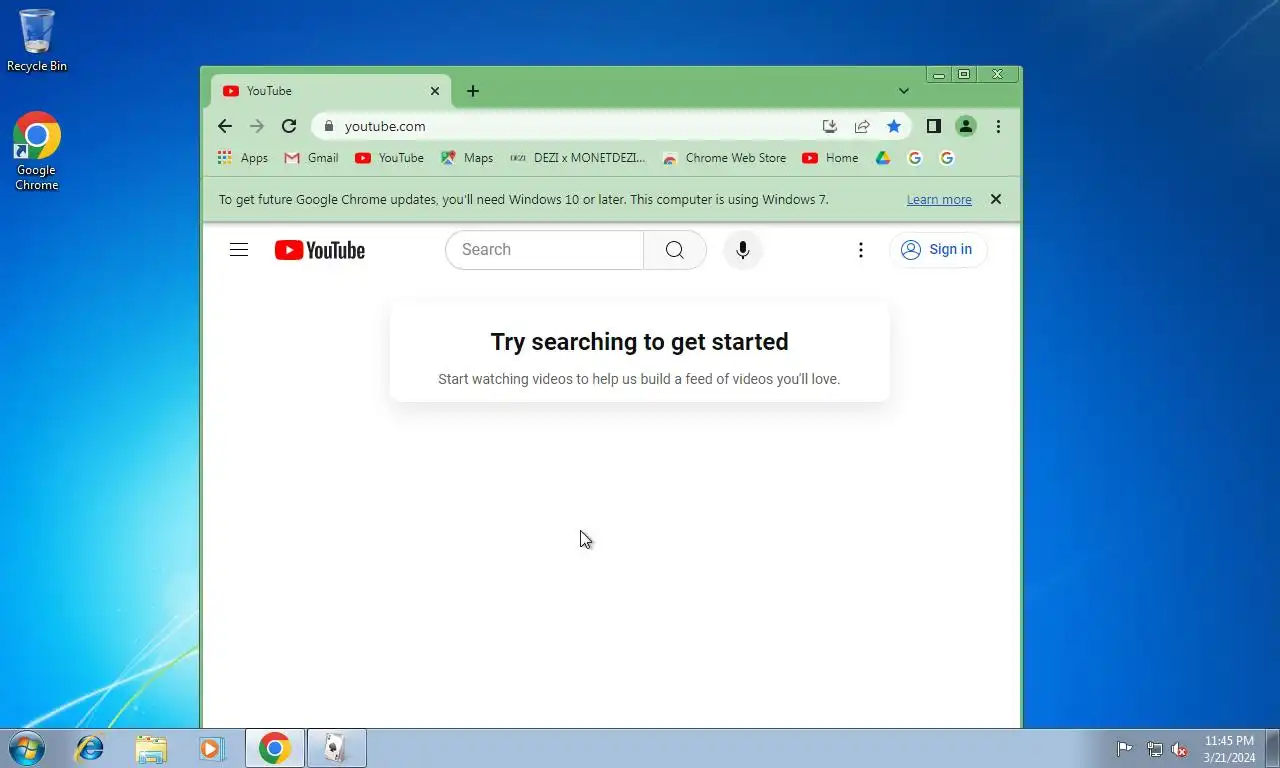Screen dimensions: 1280x768
Task: Click the YouTube logo
Action: [x=320, y=250]
